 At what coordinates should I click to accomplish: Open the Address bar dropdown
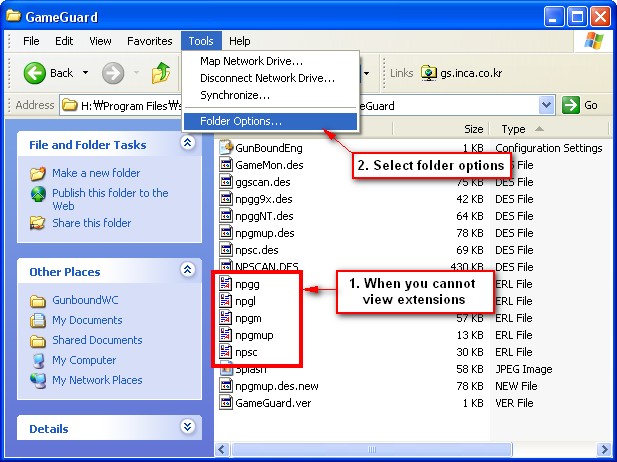tap(546, 105)
